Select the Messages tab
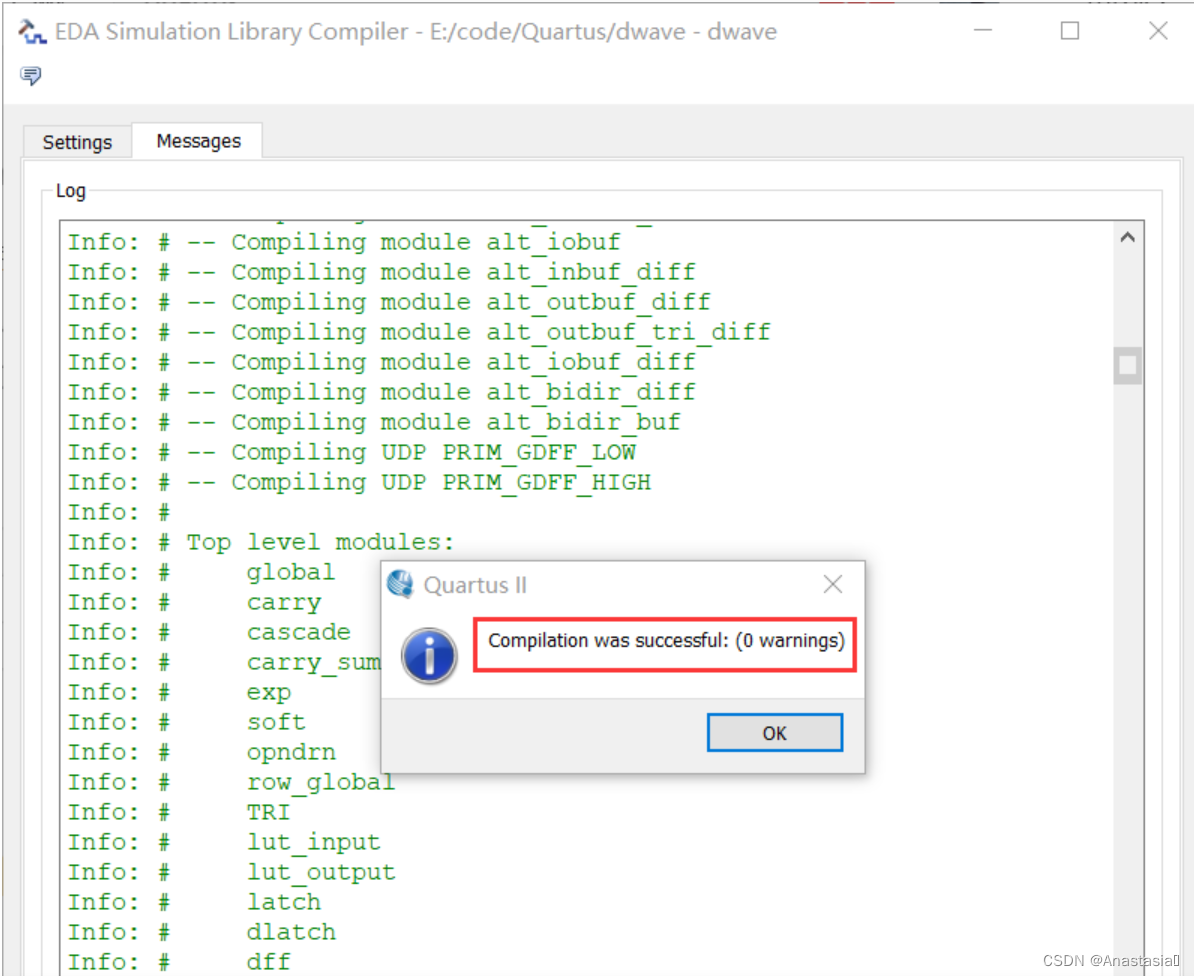Viewport: 1194px width, 976px height. coord(198,141)
